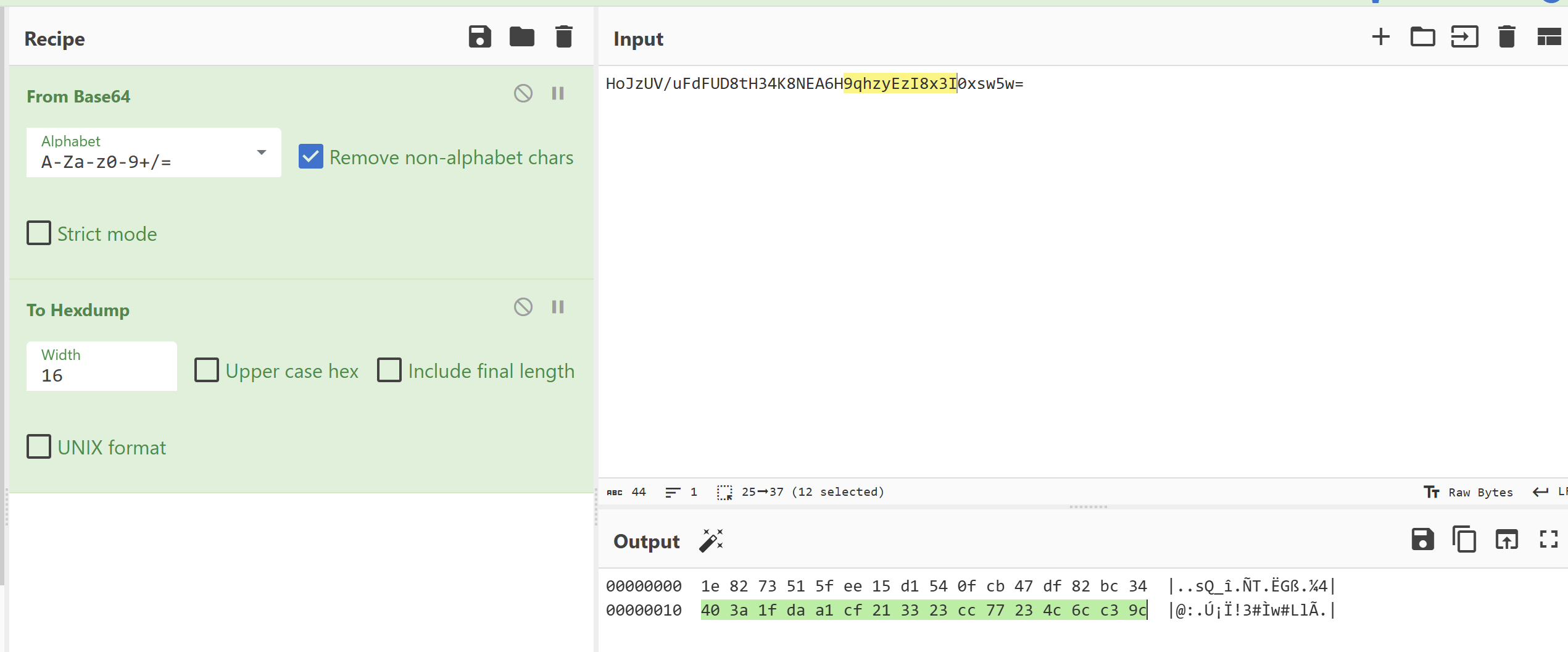Select the To Hexdump operation title

[78, 310]
